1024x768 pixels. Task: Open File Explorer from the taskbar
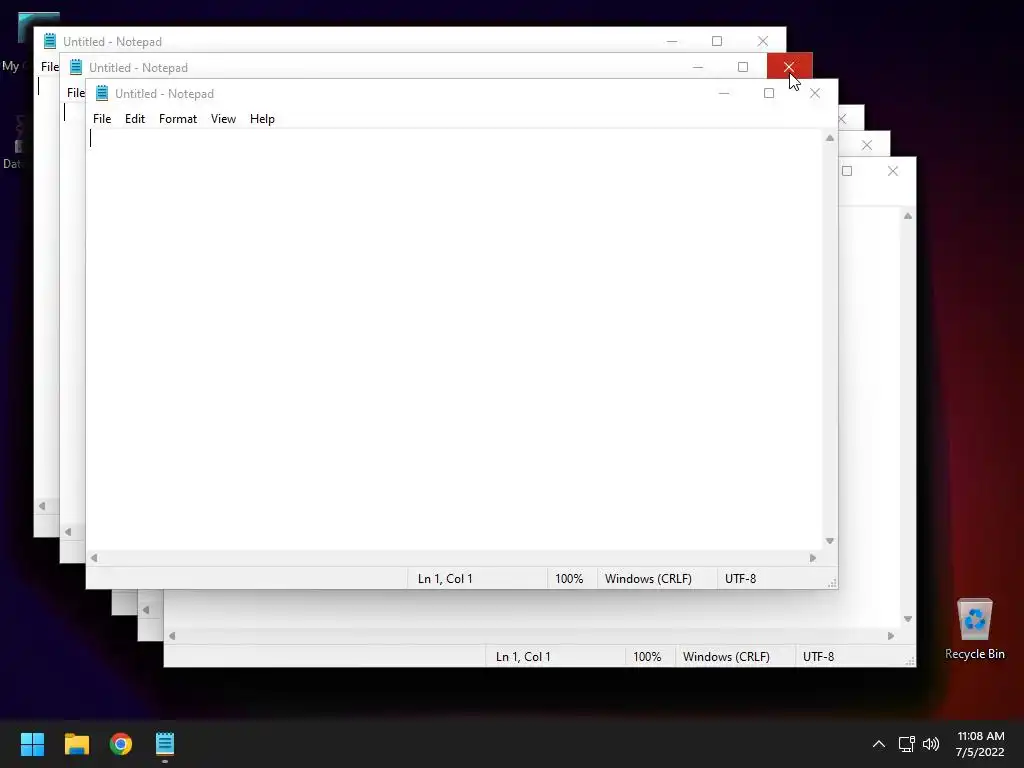(76, 744)
